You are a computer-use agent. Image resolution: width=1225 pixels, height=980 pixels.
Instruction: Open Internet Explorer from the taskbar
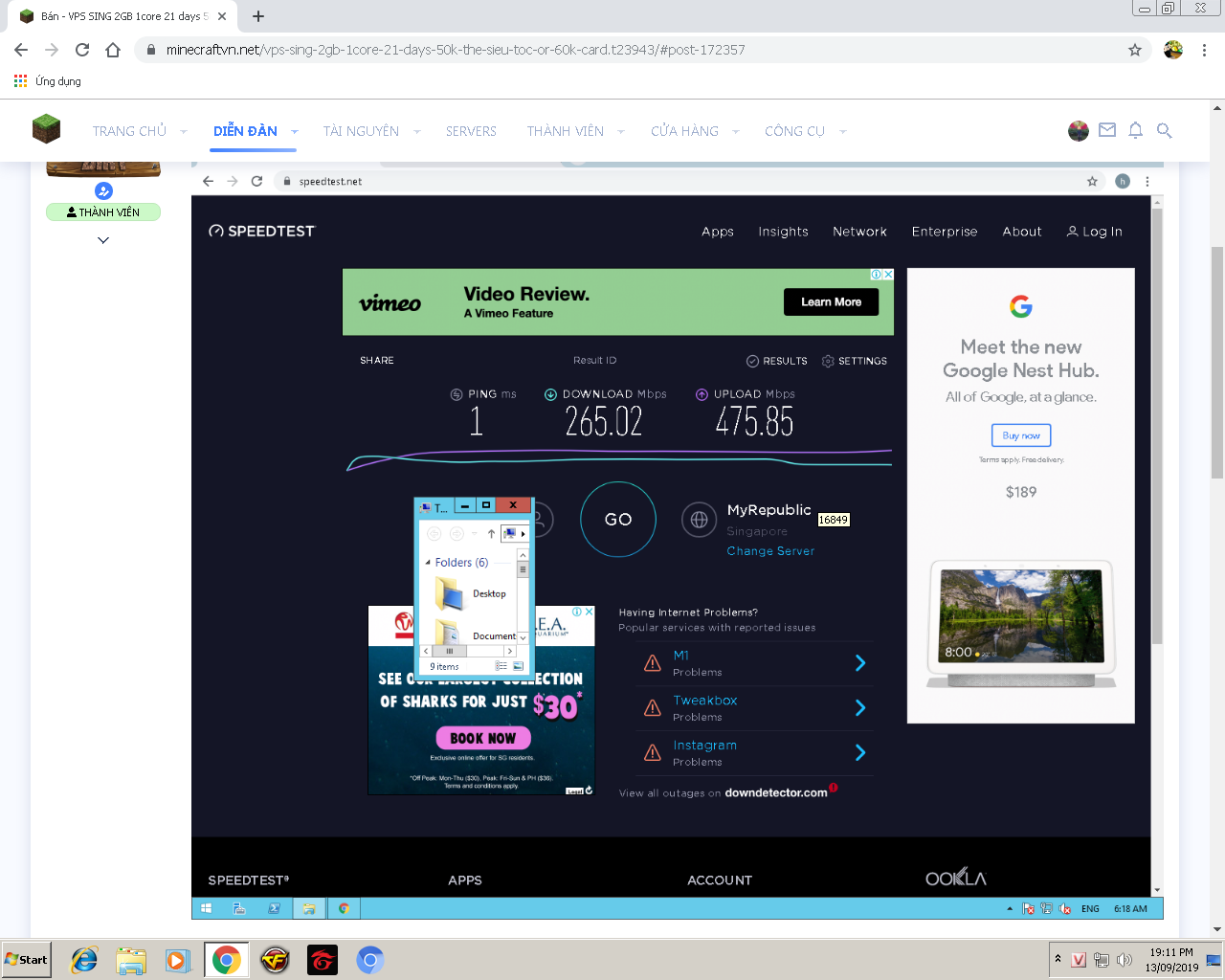click(84, 960)
